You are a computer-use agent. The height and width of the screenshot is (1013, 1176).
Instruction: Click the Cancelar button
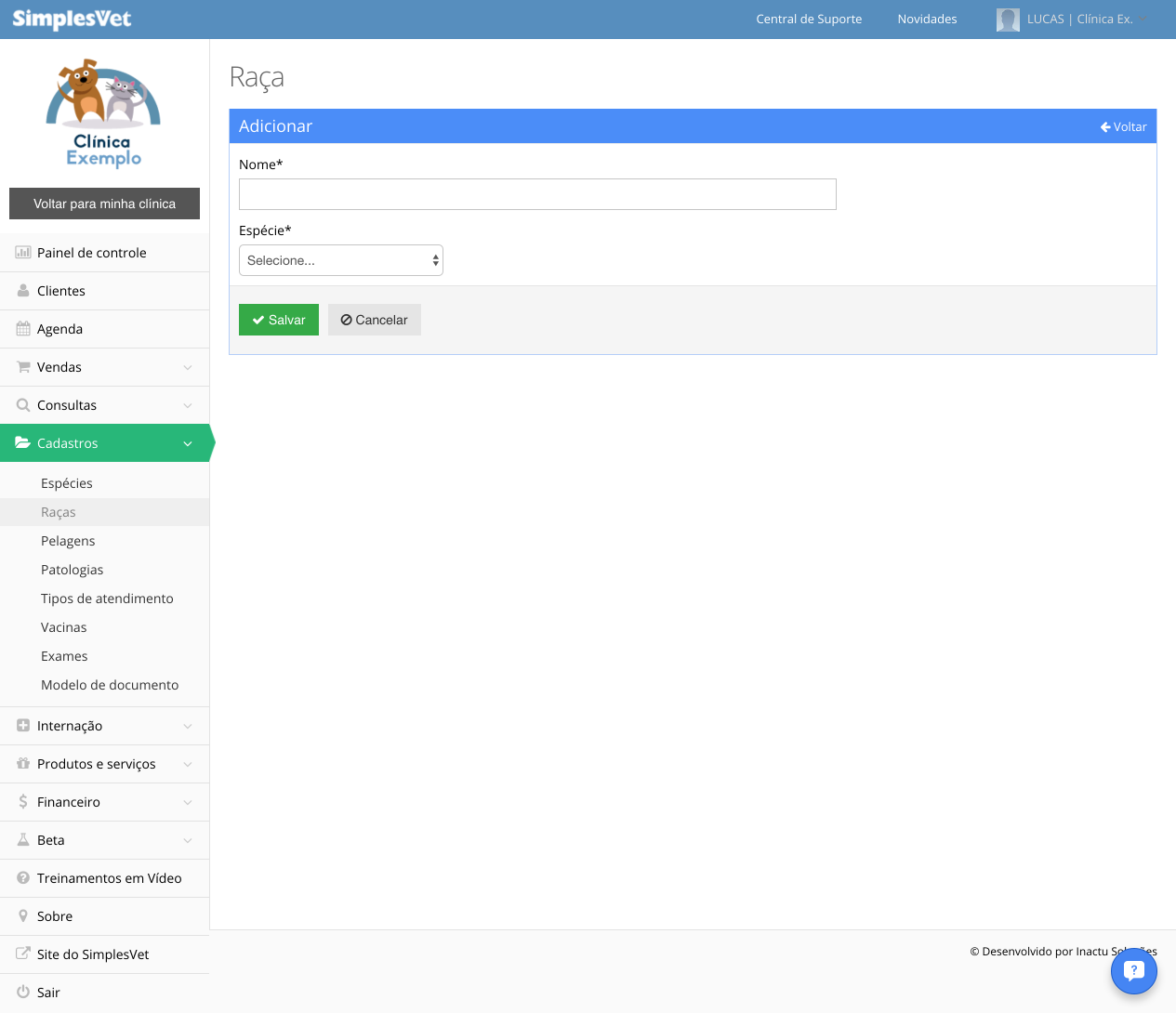click(375, 320)
